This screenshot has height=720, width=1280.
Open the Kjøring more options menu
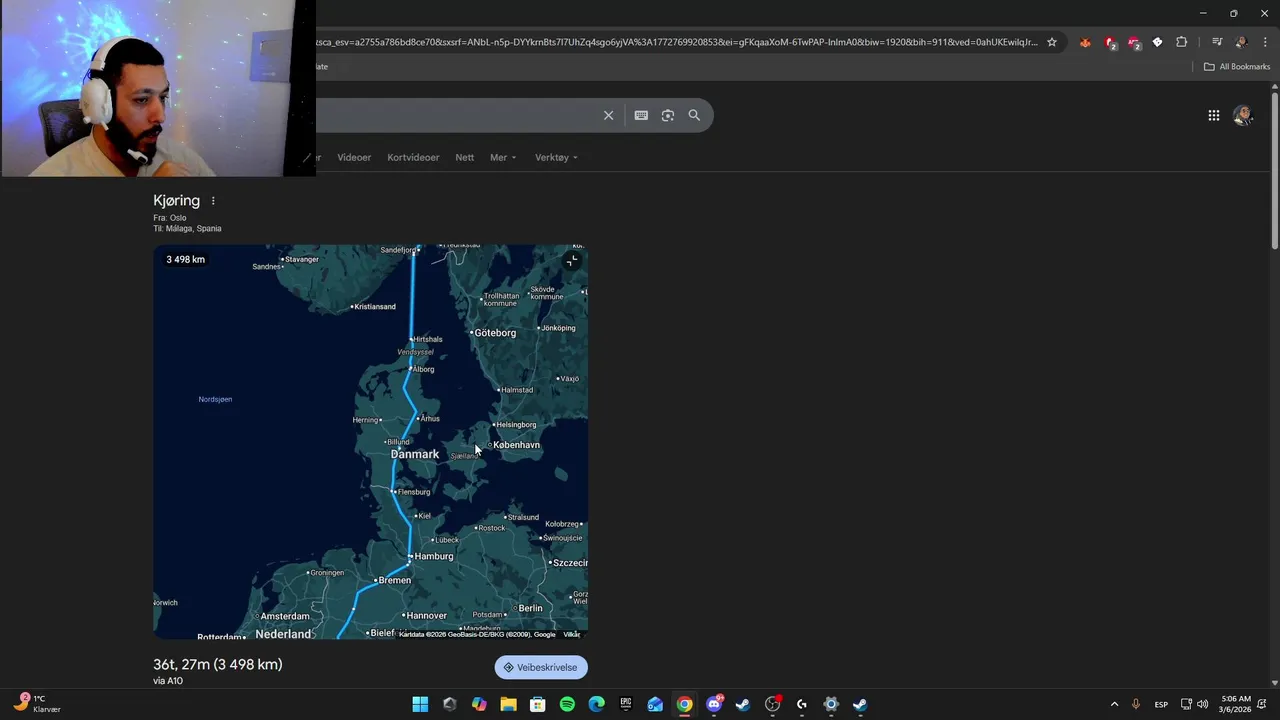click(213, 201)
